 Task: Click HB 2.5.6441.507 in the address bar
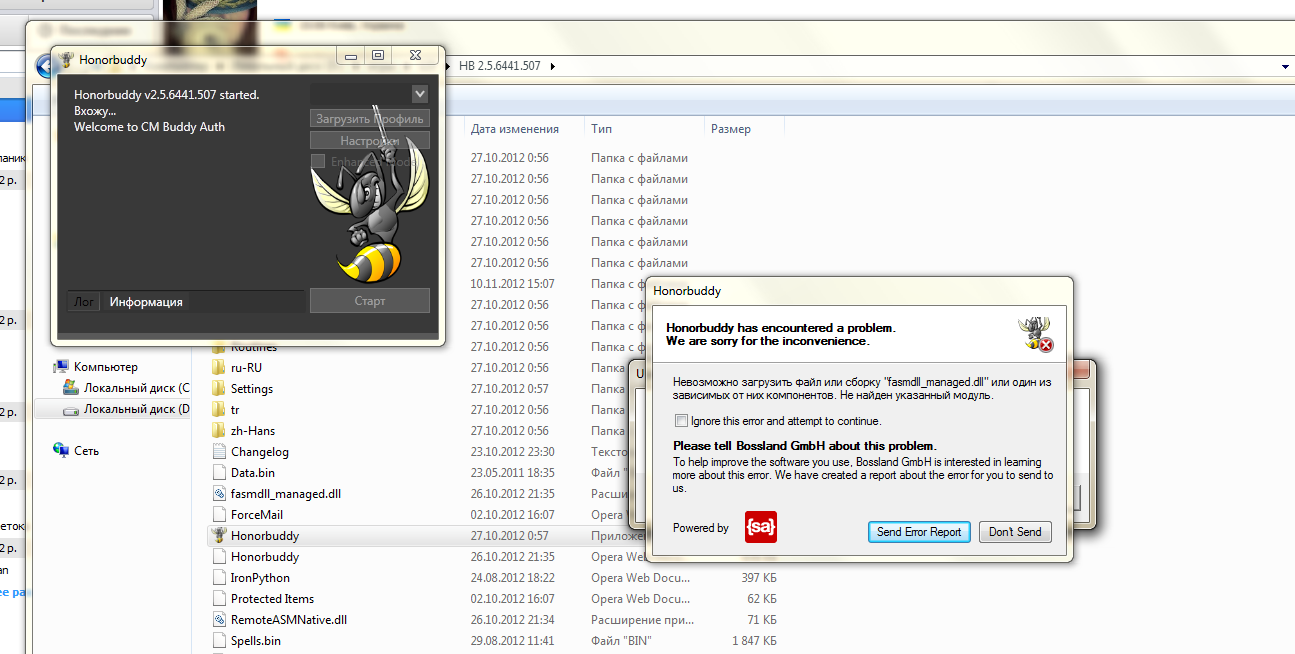tap(499, 66)
